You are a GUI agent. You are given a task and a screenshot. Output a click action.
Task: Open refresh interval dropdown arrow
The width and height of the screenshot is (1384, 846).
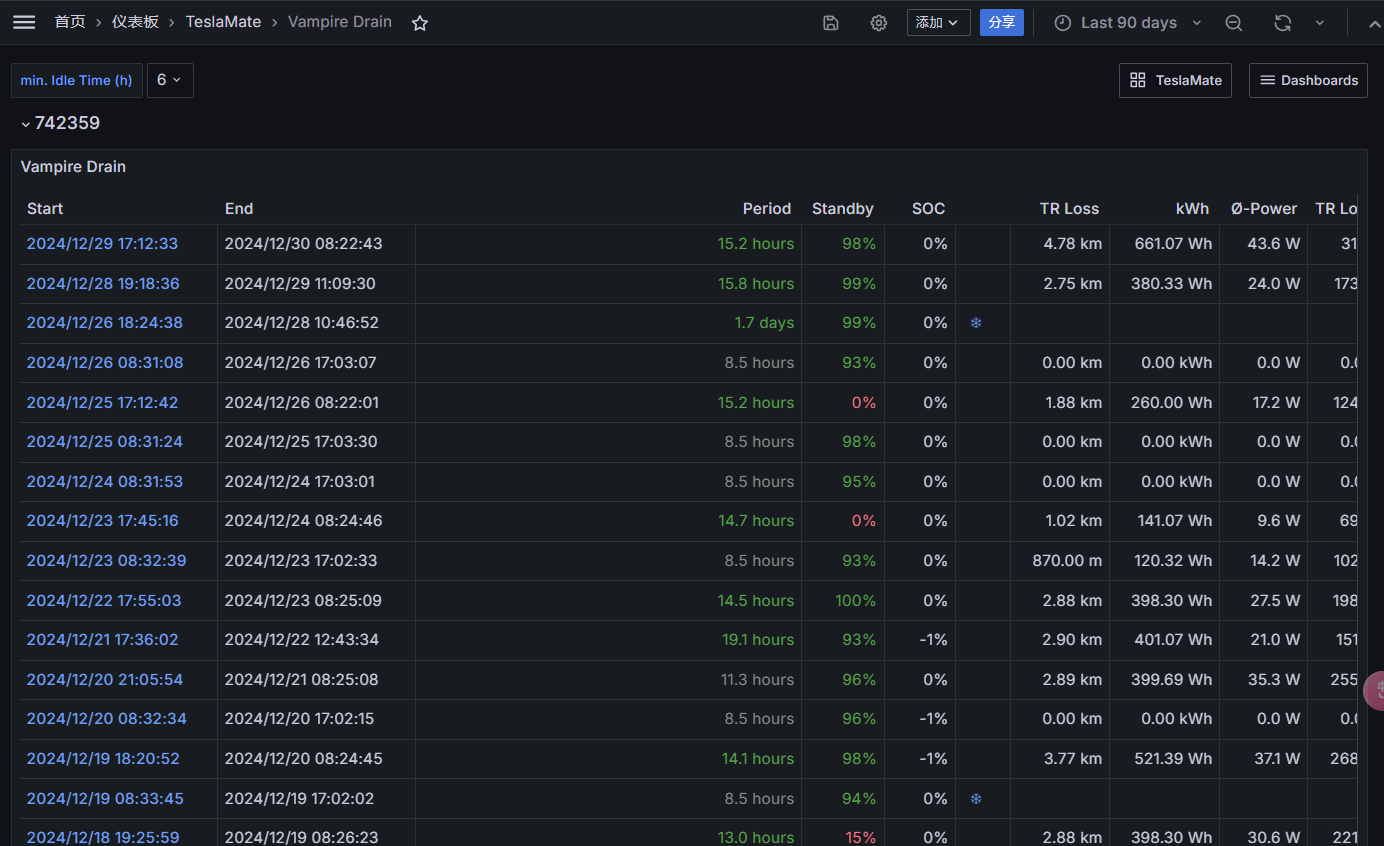tap(1320, 23)
